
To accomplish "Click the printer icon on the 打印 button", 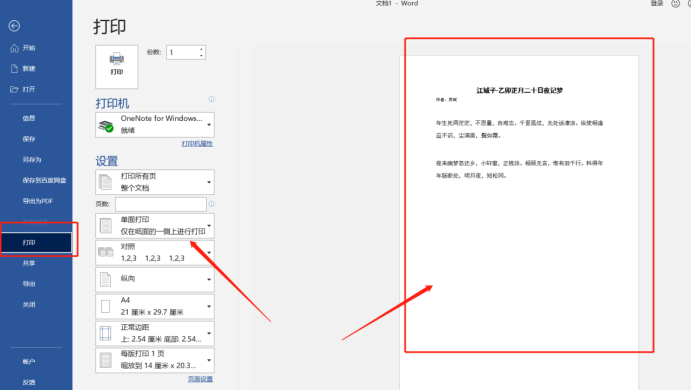I will pyautogui.click(x=117, y=59).
